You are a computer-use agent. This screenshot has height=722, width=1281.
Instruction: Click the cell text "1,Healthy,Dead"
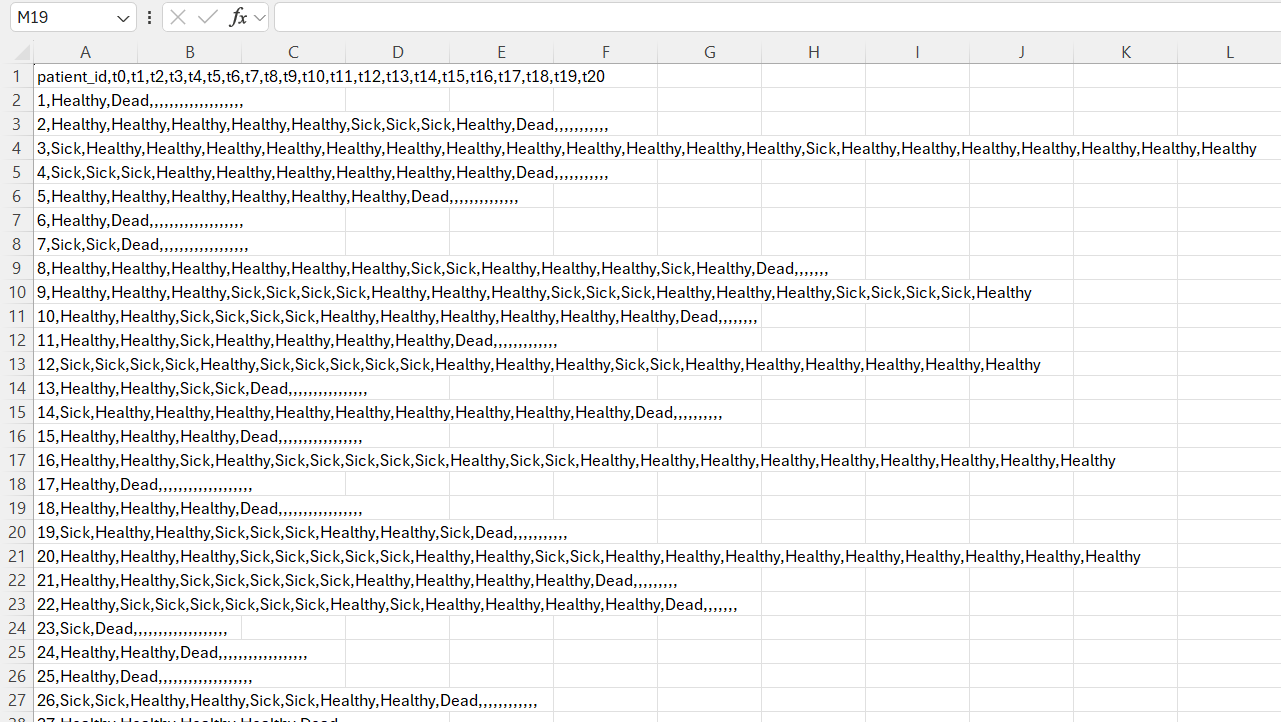[94, 100]
